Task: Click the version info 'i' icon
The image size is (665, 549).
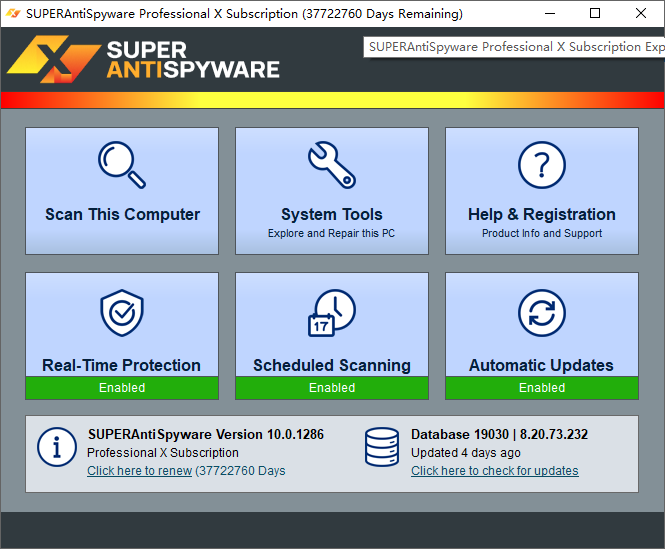Action: (x=57, y=447)
